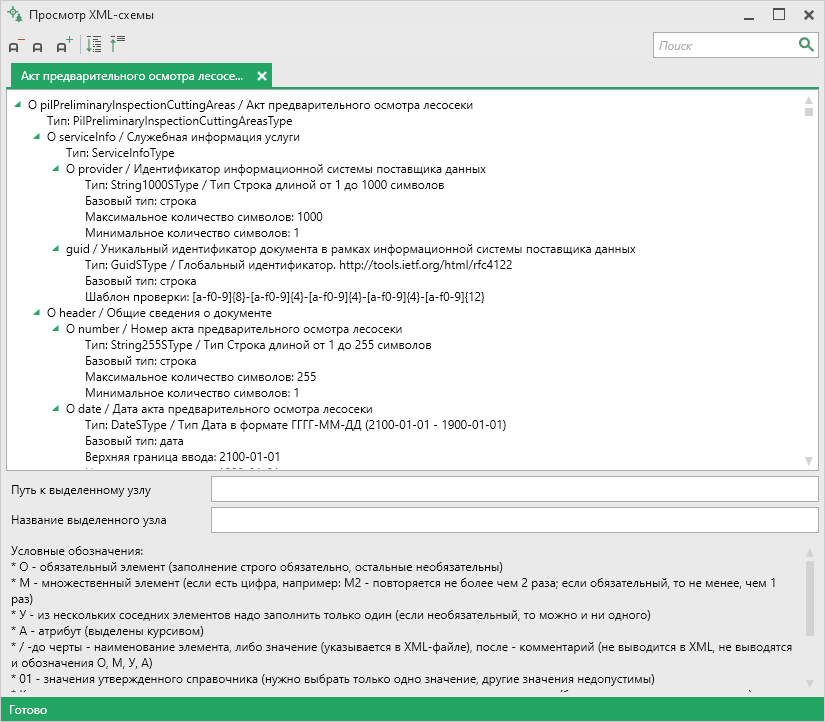Select serviceInfo / Служебная информация услуги row
The image size is (825, 722).
click(173, 137)
